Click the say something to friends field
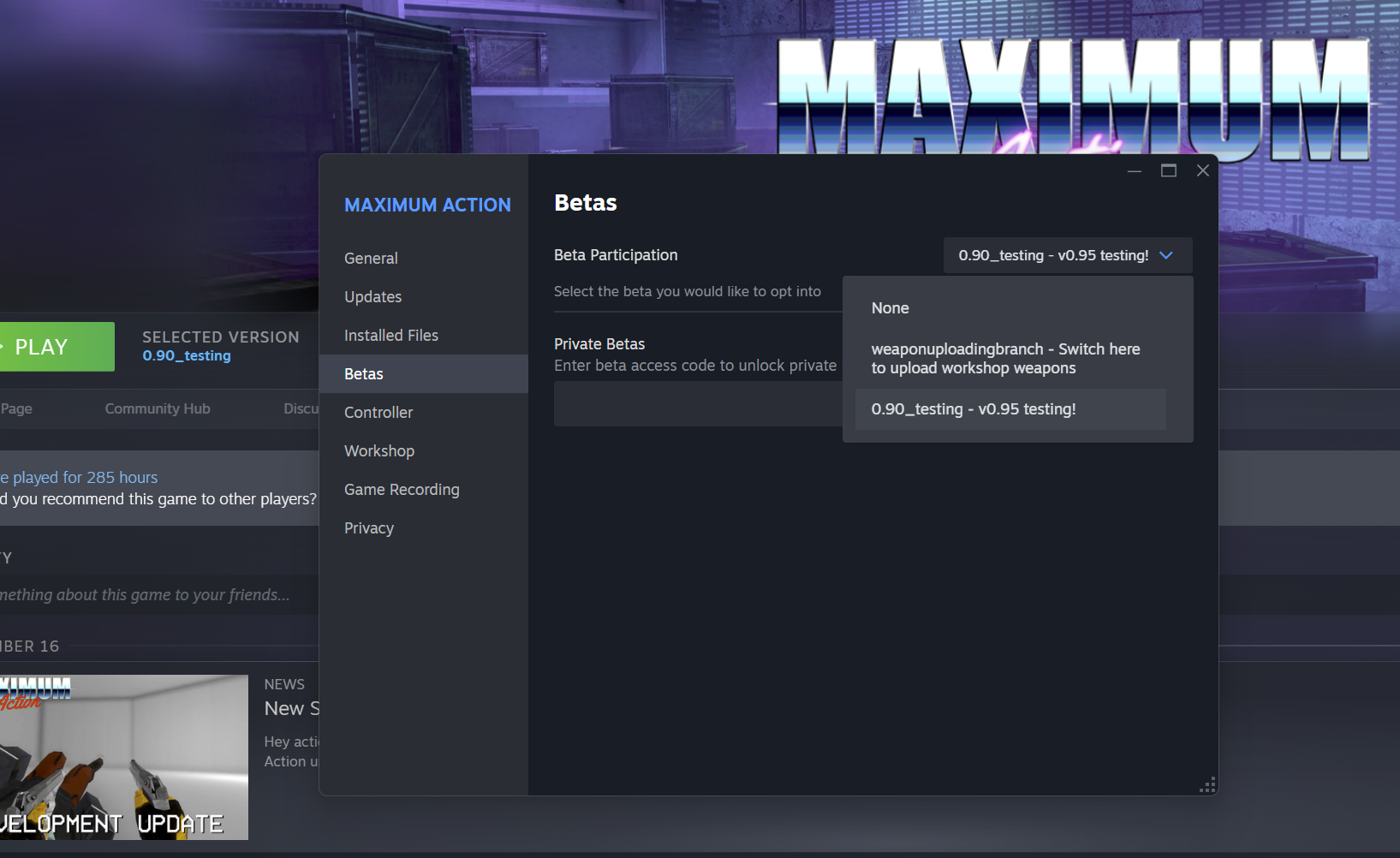The width and height of the screenshot is (1400, 858). click(159, 595)
